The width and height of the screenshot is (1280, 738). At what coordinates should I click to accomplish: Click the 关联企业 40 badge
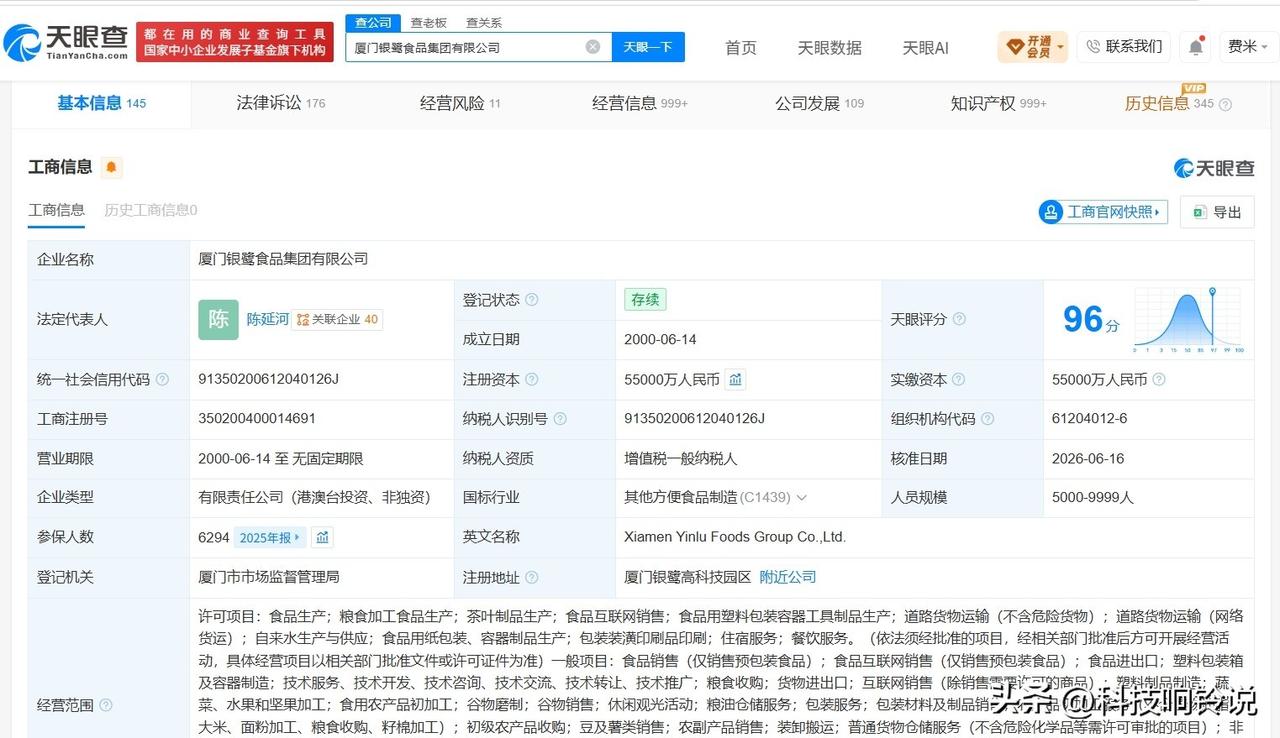click(x=338, y=320)
